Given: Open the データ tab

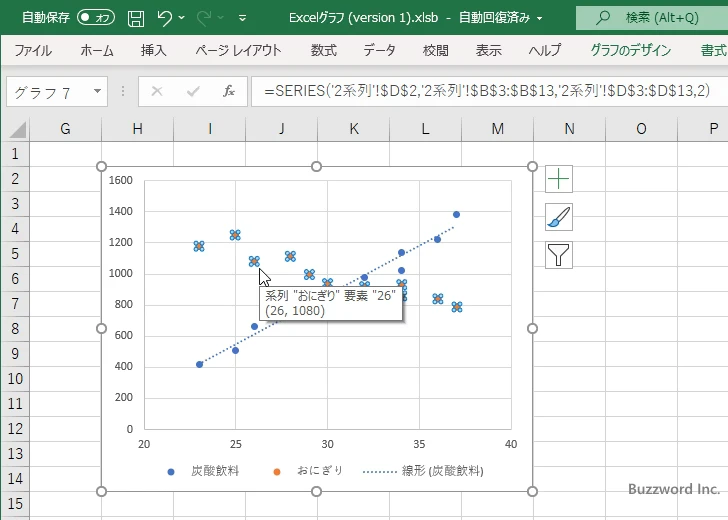Looking at the screenshot, I should (379, 50).
